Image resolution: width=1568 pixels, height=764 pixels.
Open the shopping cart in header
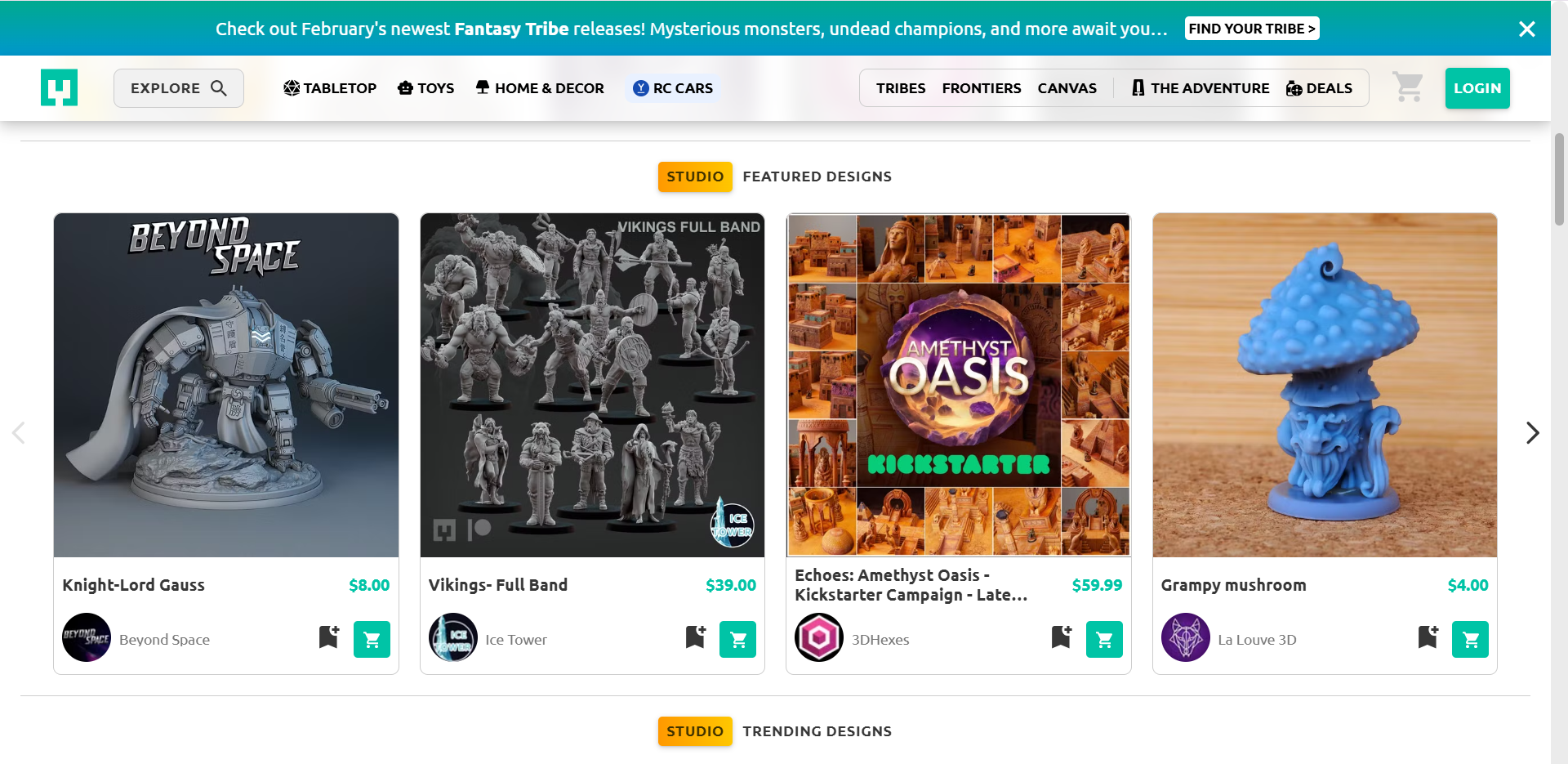pos(1407,87)
